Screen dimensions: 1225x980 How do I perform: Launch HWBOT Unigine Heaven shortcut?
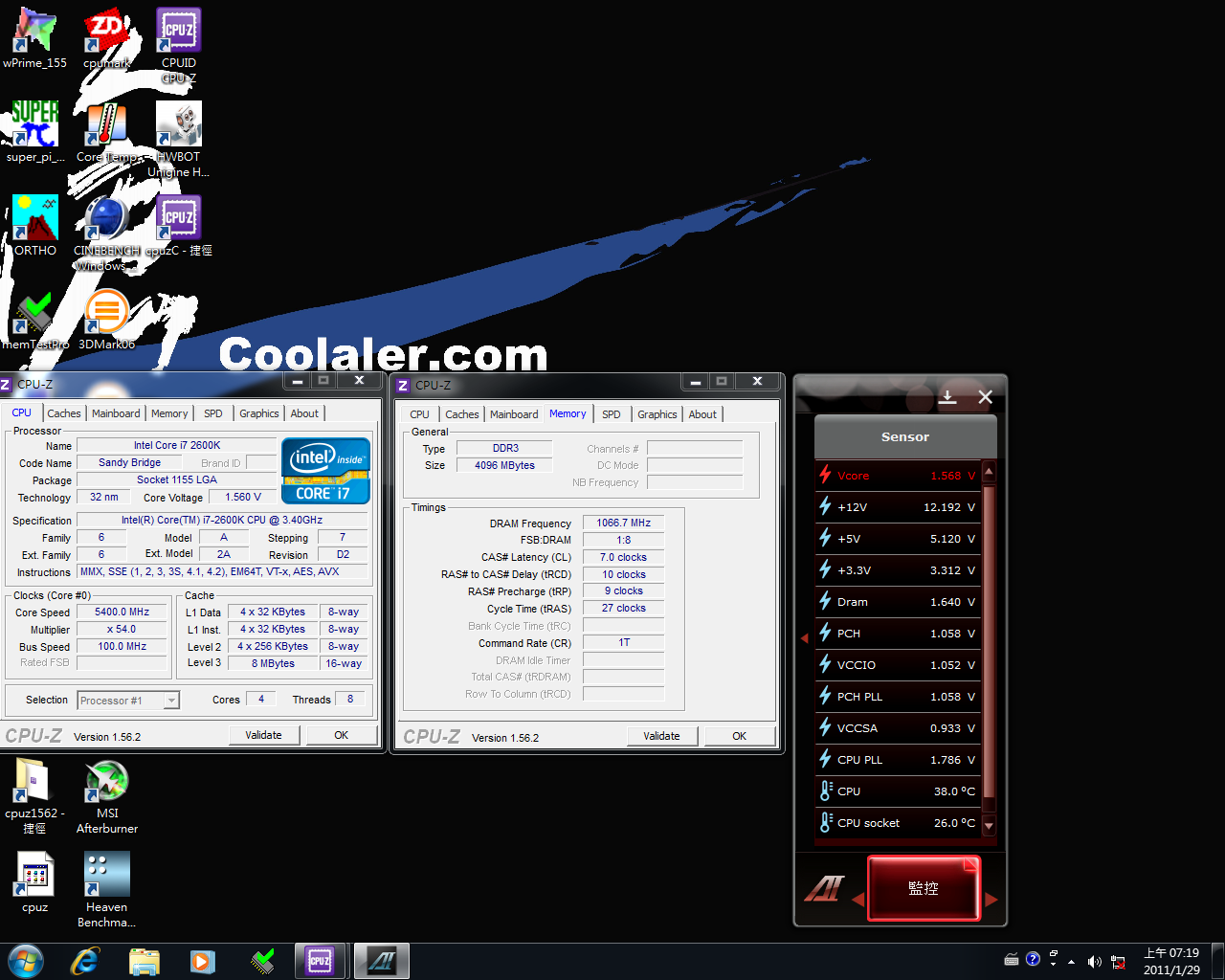coord(178,140)
